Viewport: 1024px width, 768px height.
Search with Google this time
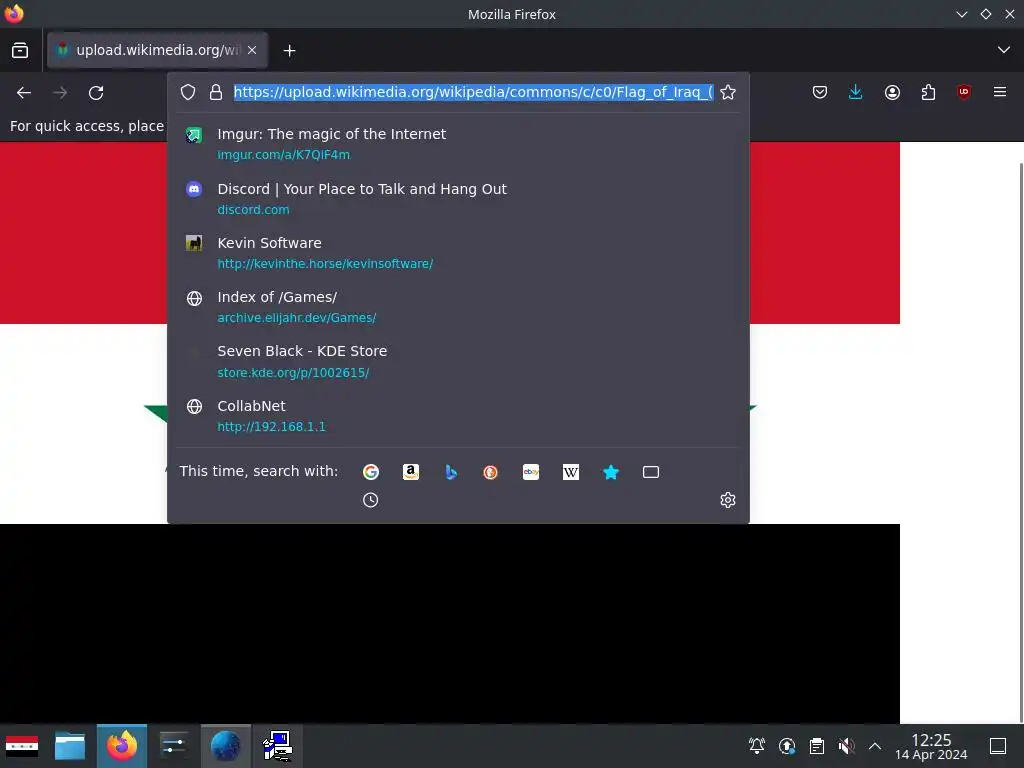tap(371, 472)
